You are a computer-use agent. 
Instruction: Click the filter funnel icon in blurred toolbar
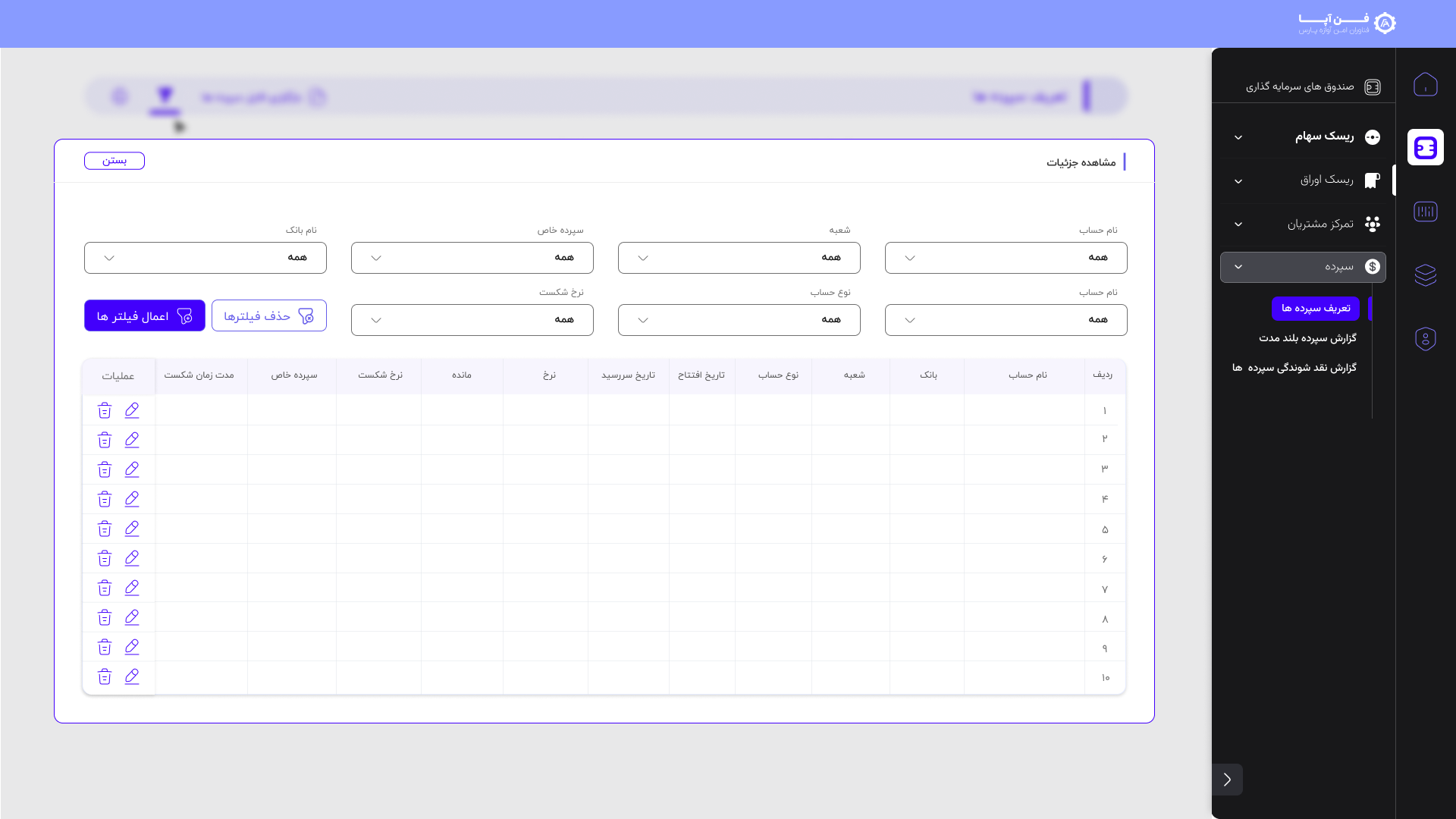pos(165,96)
